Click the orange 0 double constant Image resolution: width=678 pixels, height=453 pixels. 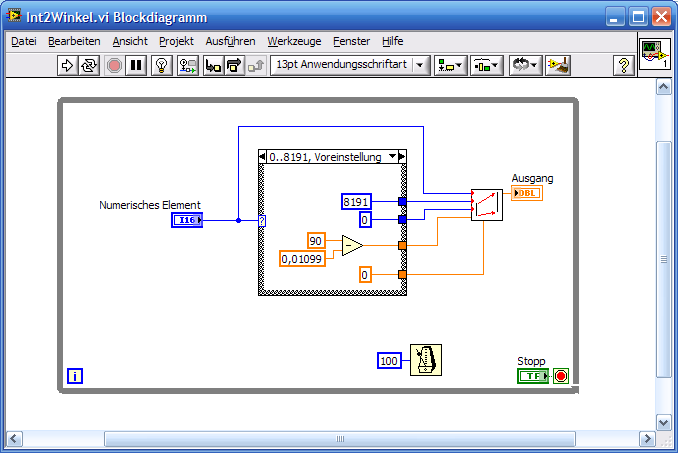pos(365,275)
